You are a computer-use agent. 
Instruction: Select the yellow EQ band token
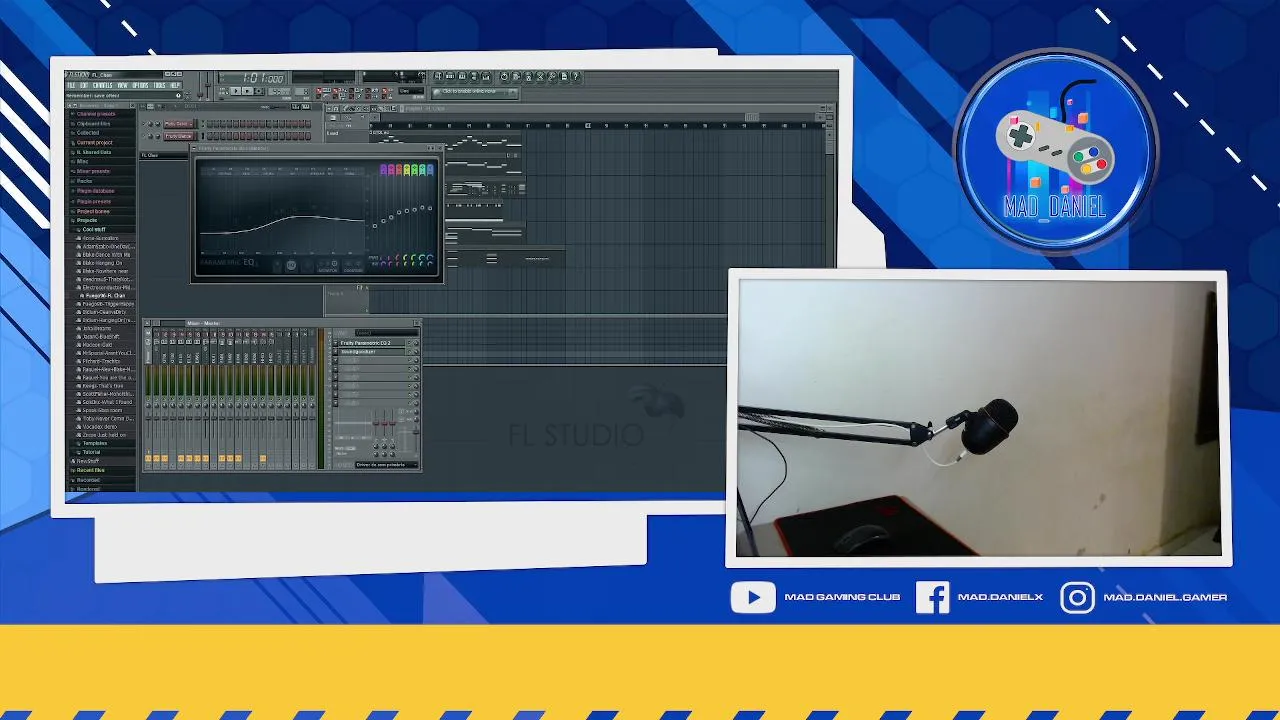point(406,170)
